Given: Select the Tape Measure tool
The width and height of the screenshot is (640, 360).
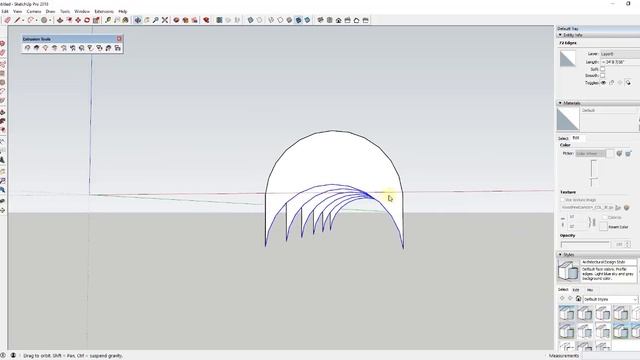Looking at the screenshot, I should (x=108, y=20).
